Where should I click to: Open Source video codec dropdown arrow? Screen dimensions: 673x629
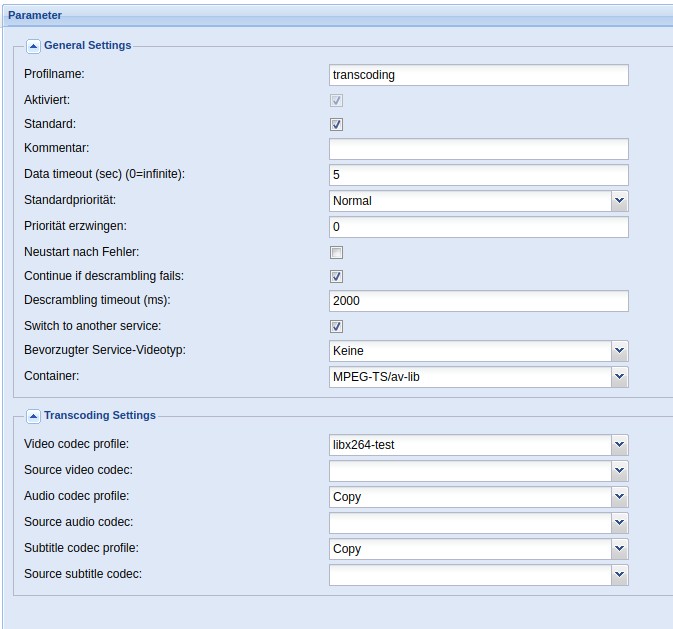click(619, 471)
